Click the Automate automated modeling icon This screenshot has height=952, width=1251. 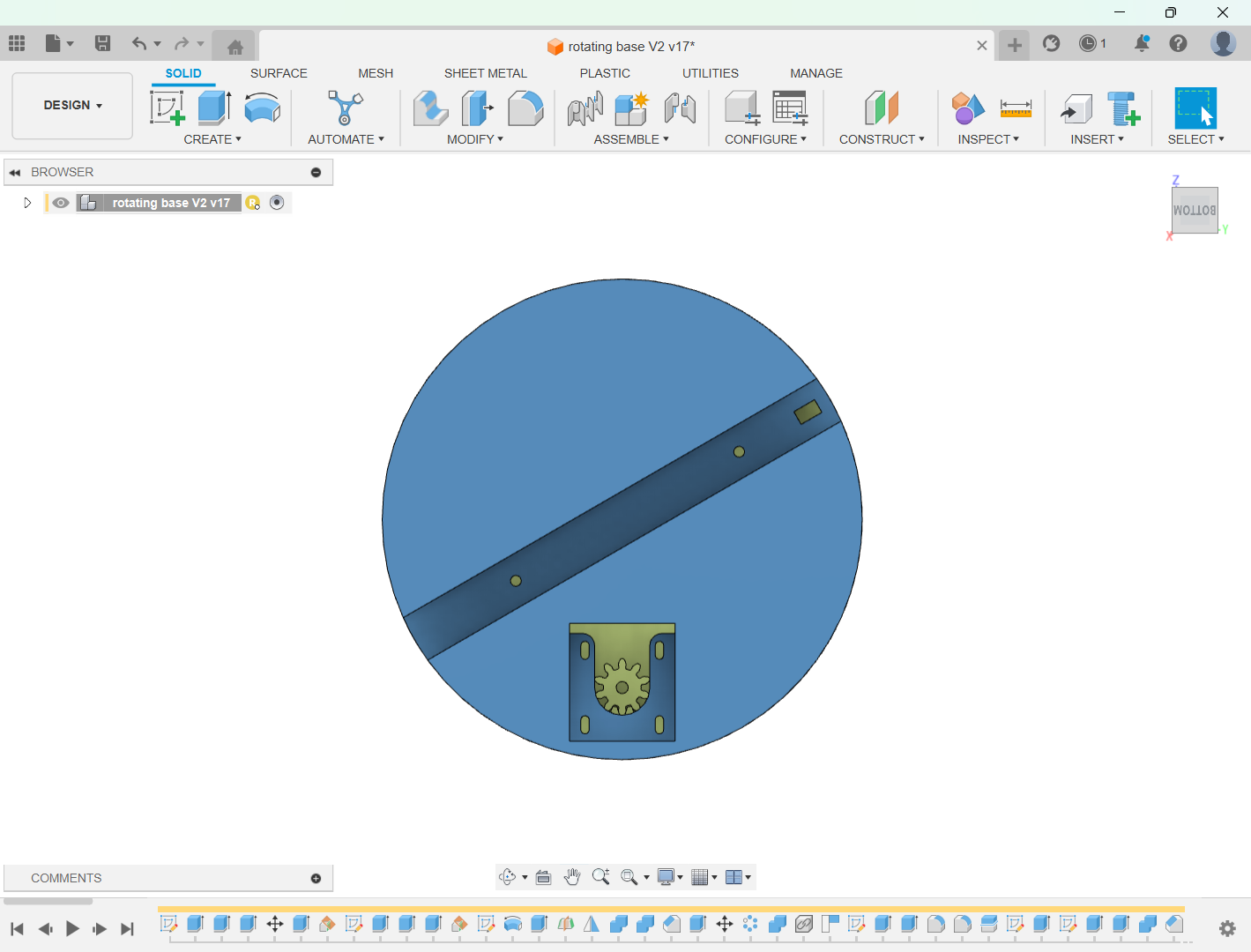[x=345, y=108]
